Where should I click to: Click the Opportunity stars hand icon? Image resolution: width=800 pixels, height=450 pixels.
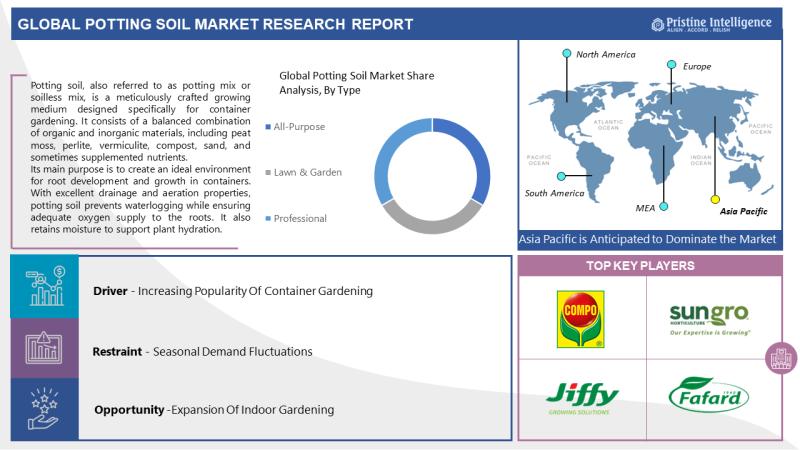(x=44, y=409)
